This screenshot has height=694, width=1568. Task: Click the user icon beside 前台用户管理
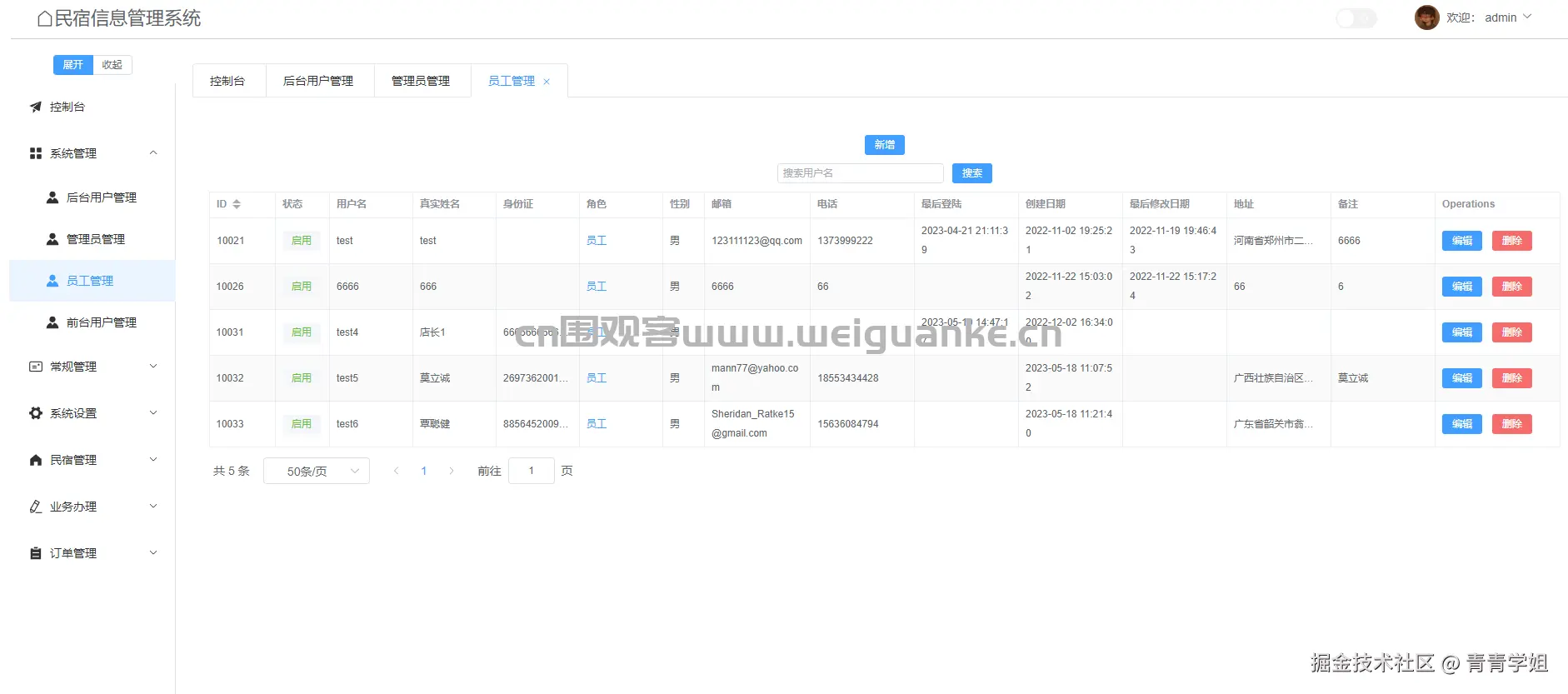click(x=52, y=322)
